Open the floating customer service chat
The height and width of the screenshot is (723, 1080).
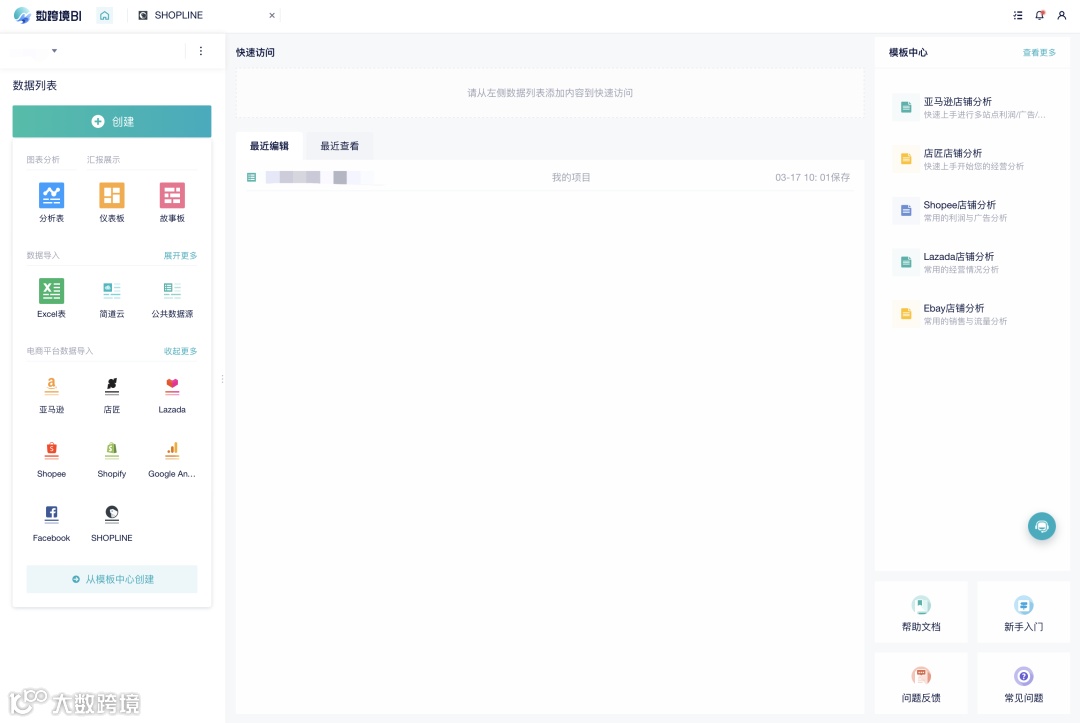[1041, 526]
